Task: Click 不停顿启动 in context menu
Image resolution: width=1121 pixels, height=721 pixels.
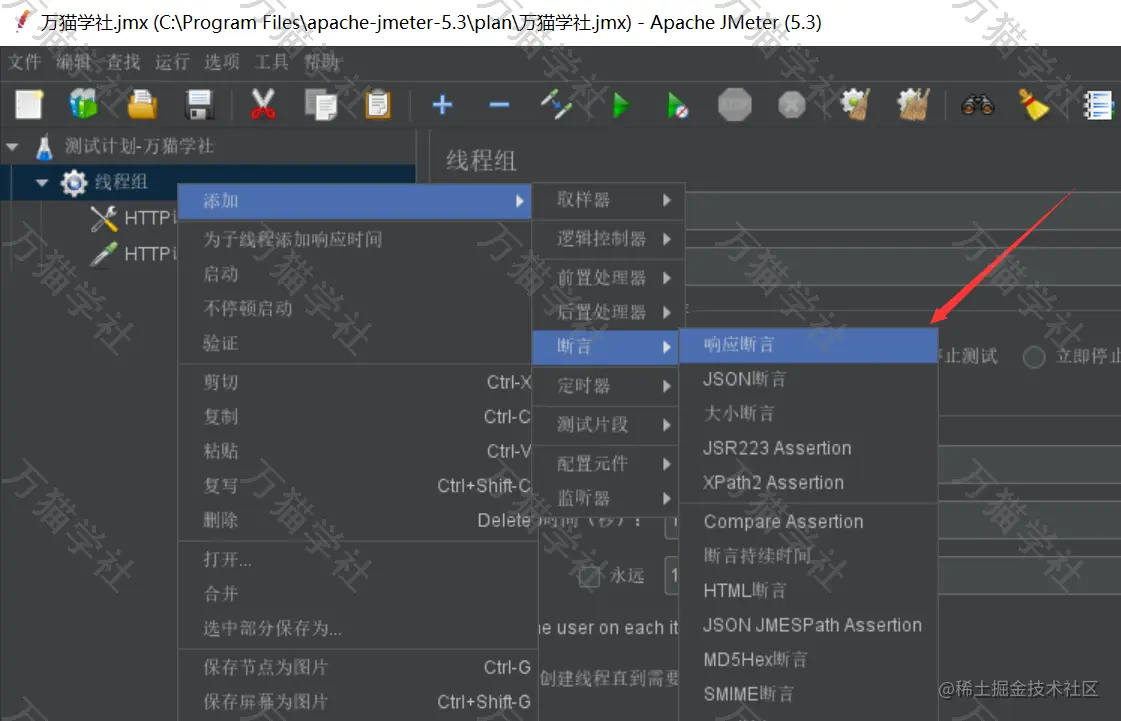Action: [355, 309]
